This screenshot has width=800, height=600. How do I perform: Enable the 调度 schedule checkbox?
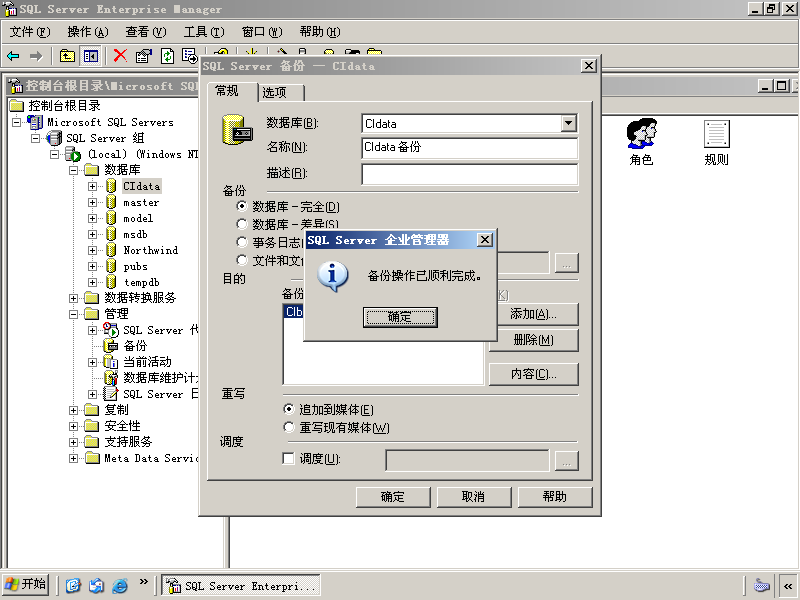pyautogui.click(x=288, y=459)
